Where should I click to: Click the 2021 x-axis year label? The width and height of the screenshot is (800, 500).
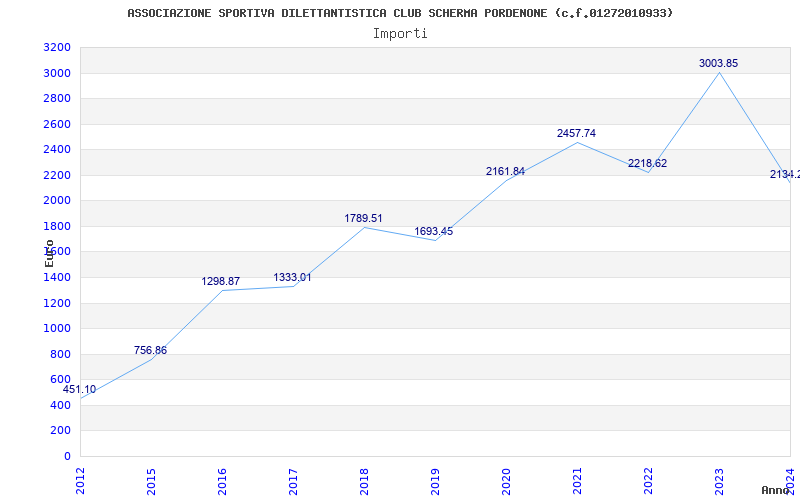(577, 481)
